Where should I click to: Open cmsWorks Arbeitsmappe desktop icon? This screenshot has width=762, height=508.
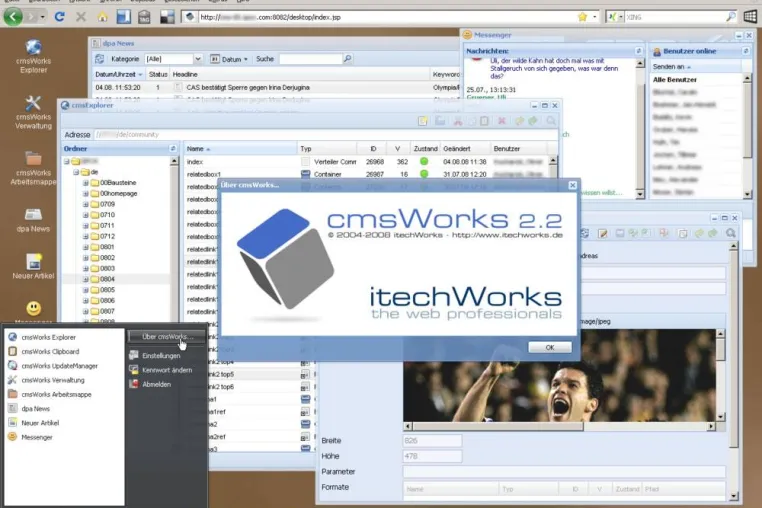coord(33,168)
